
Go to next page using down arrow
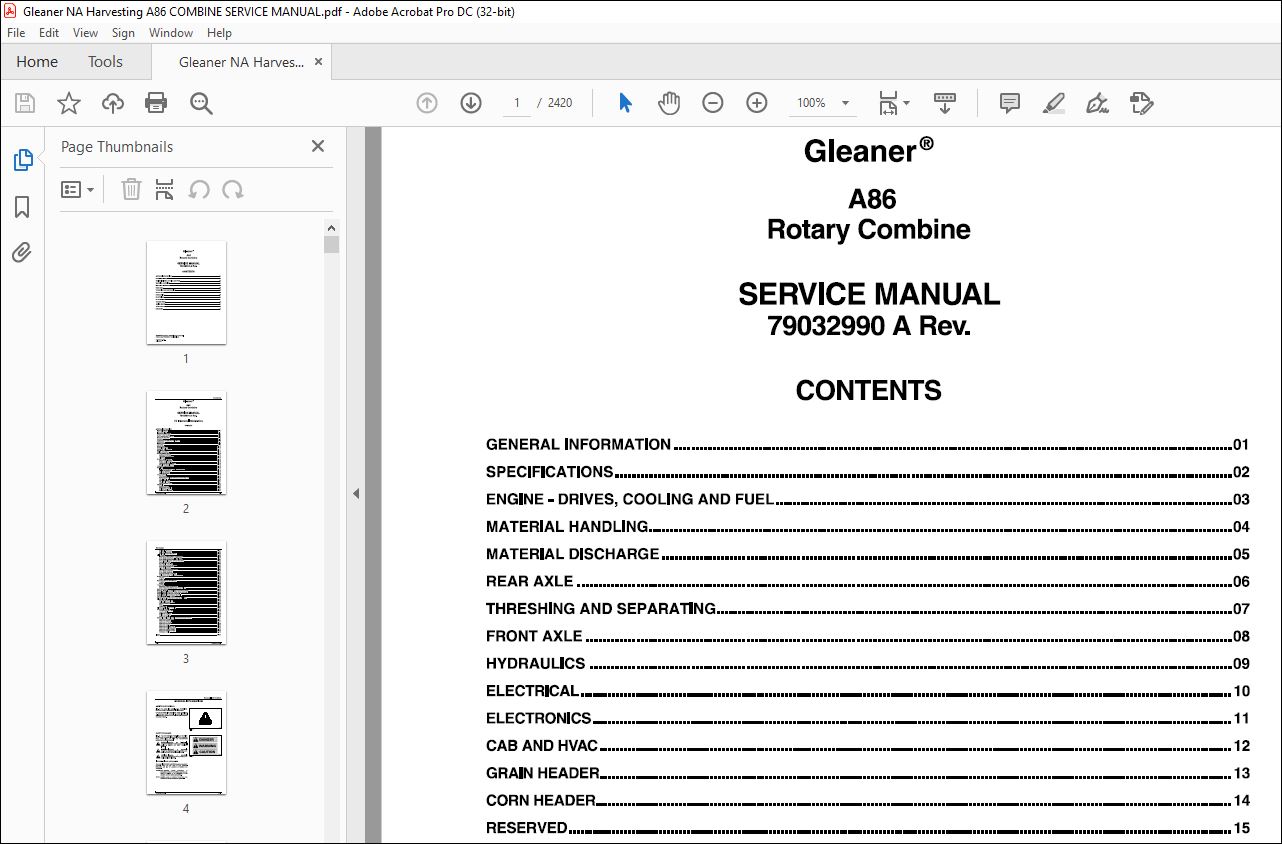tap(471, 103)
